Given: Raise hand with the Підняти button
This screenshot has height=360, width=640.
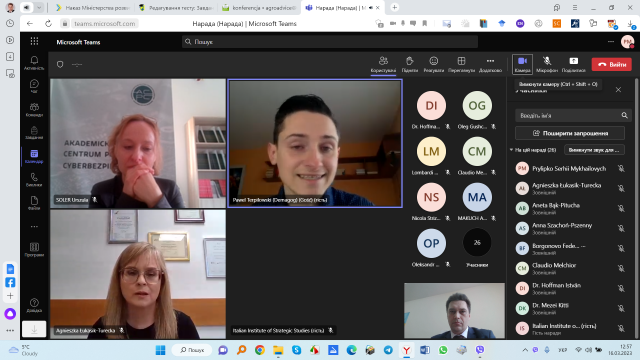Looking at the screenshot, I should coord(409,64).
